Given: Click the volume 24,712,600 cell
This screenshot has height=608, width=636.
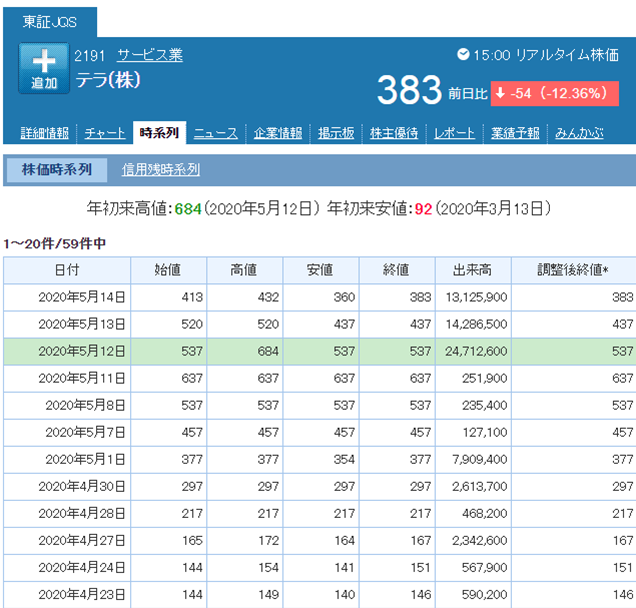Looking at the screenshot, I should tap(473, 352).
